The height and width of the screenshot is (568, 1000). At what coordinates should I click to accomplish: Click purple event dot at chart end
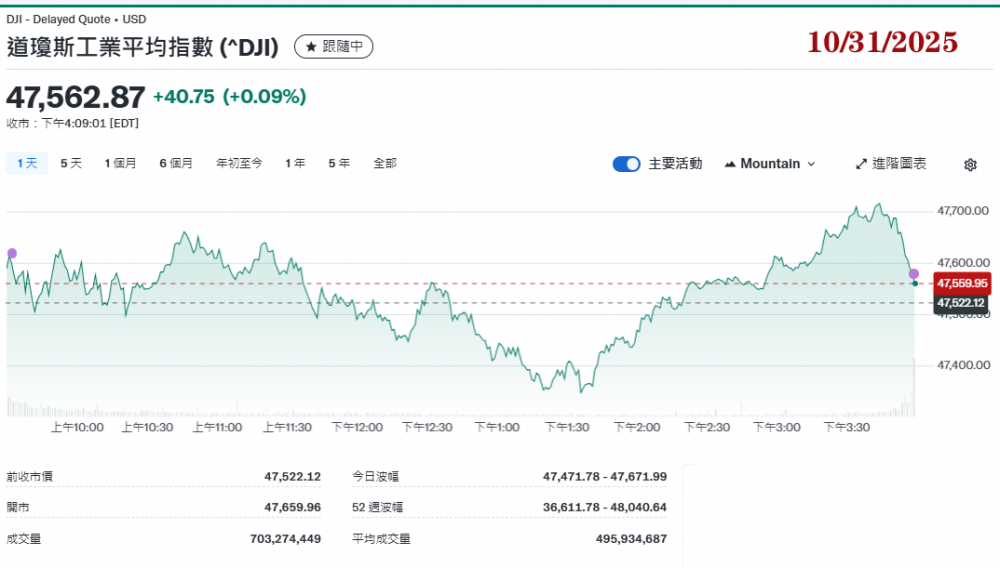(x=913, y=274)
